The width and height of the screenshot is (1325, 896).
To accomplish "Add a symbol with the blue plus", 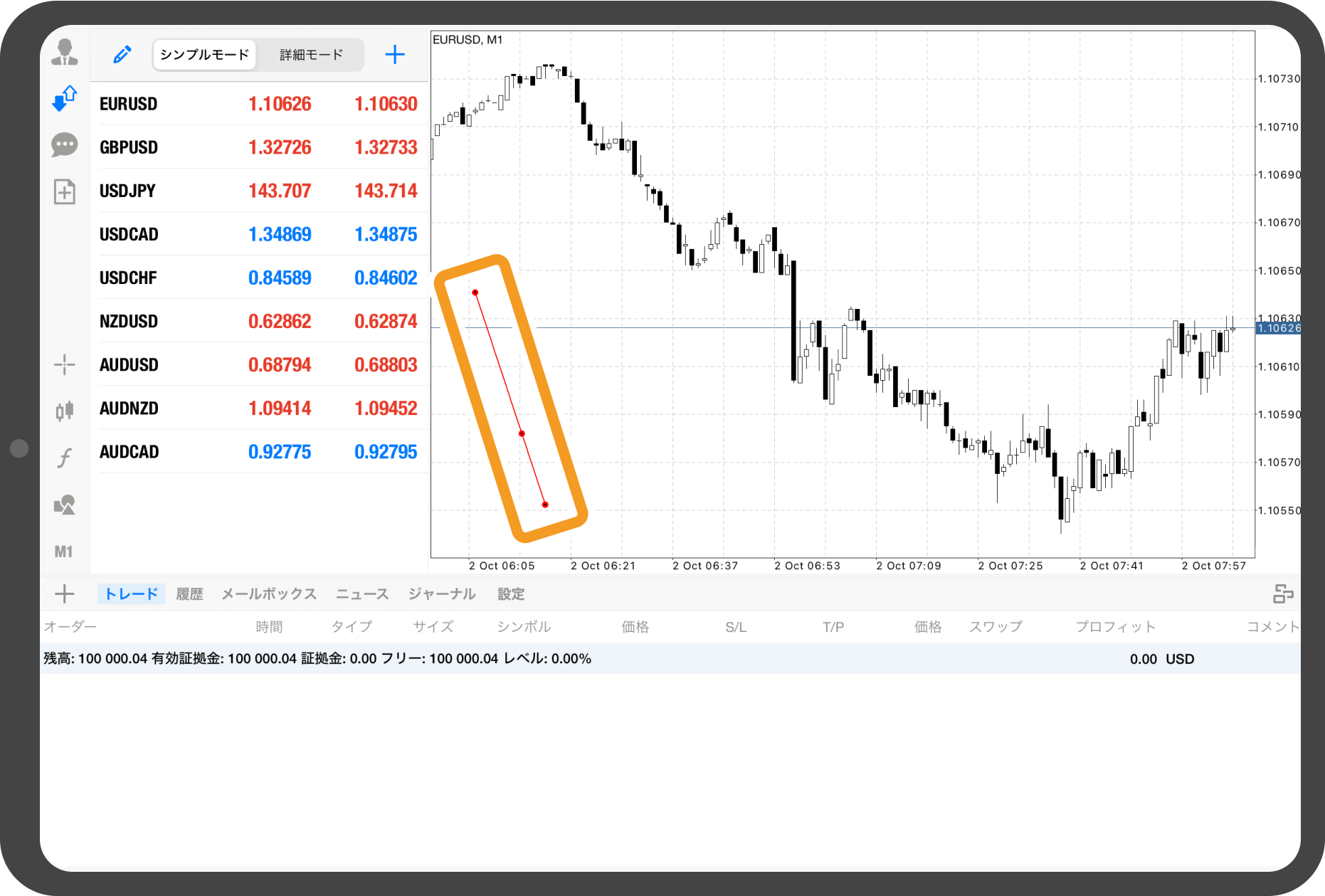I will (395, 55).
